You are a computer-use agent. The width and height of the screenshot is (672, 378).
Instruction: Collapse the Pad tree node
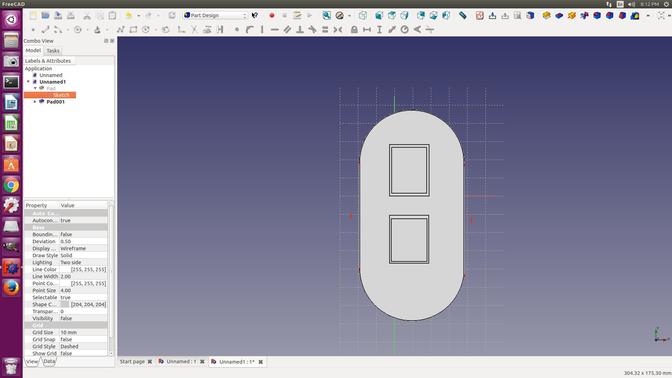(x=35, y=88)
